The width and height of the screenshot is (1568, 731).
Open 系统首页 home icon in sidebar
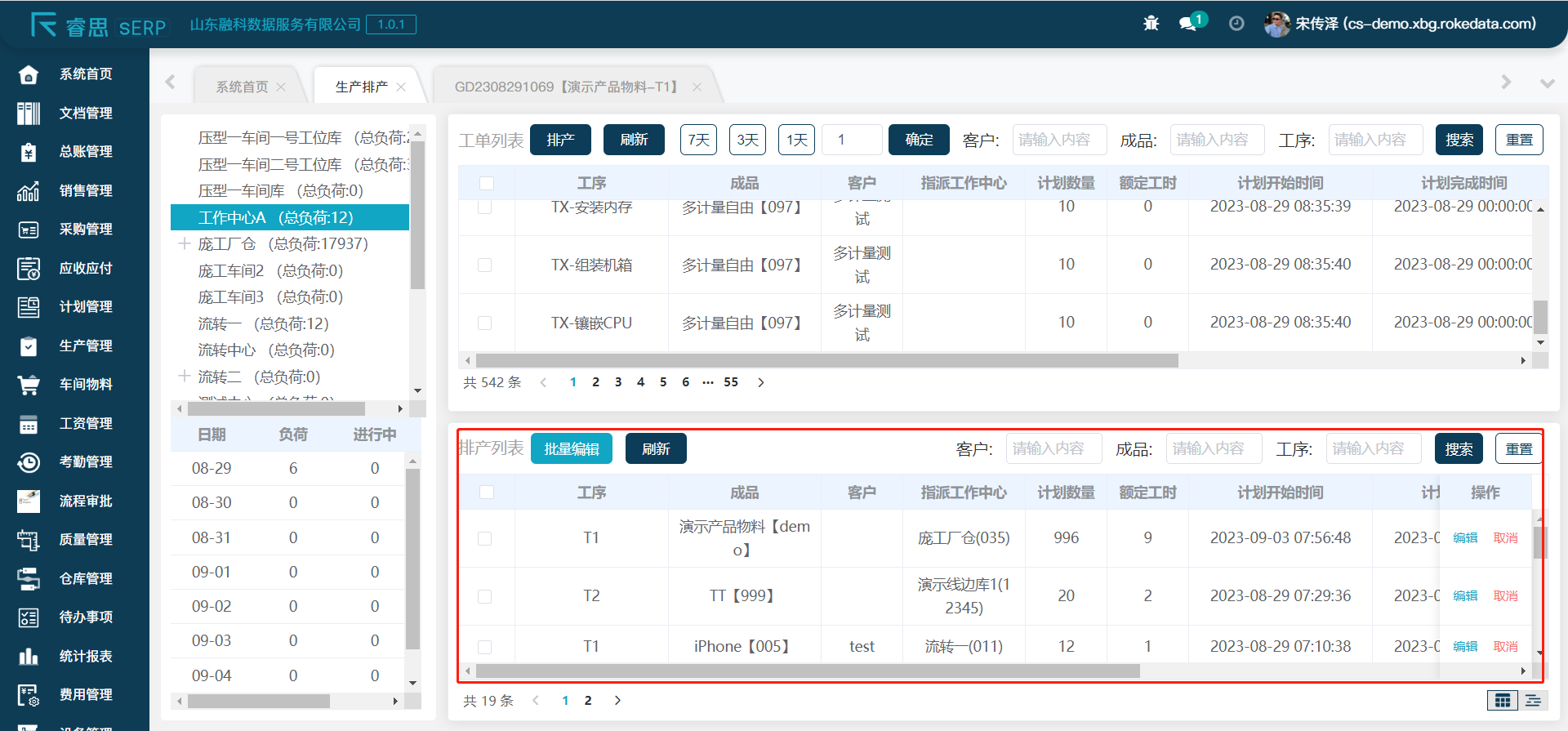29,74
